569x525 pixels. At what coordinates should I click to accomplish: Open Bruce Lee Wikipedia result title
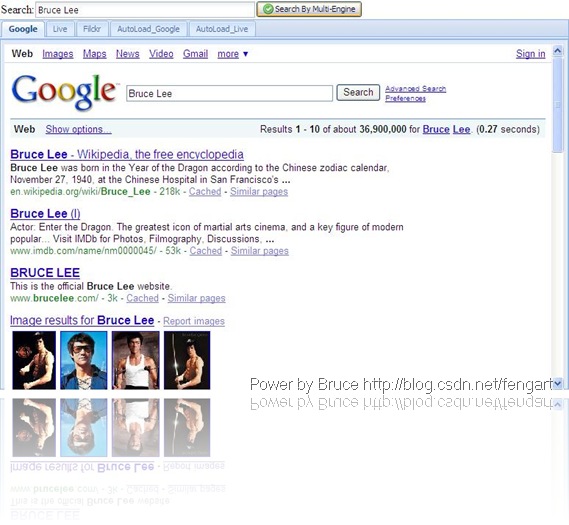pyautogui.click(x=127, y=154)
